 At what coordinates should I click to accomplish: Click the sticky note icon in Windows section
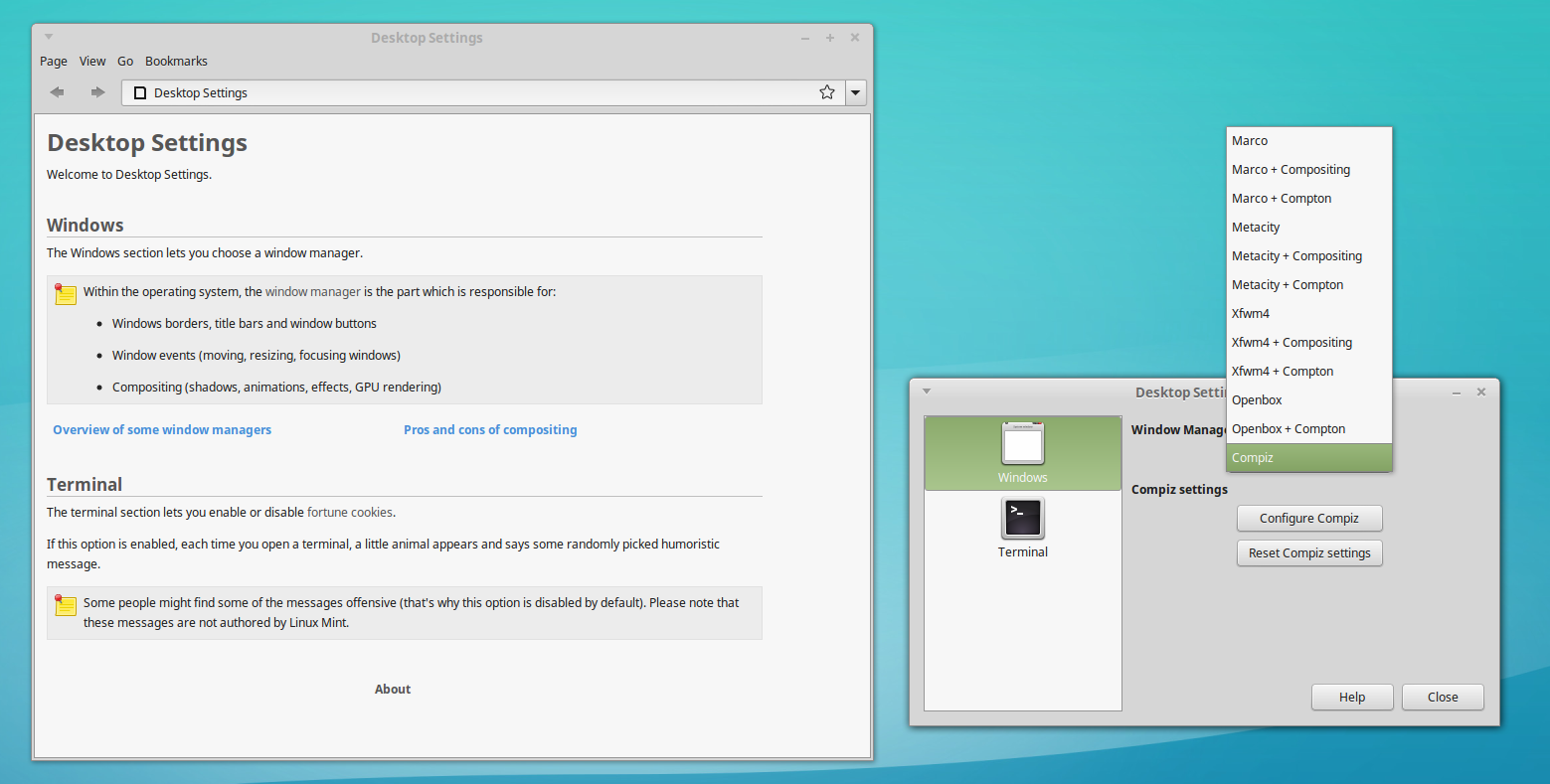pyautogui.click(x=66, y=294)
